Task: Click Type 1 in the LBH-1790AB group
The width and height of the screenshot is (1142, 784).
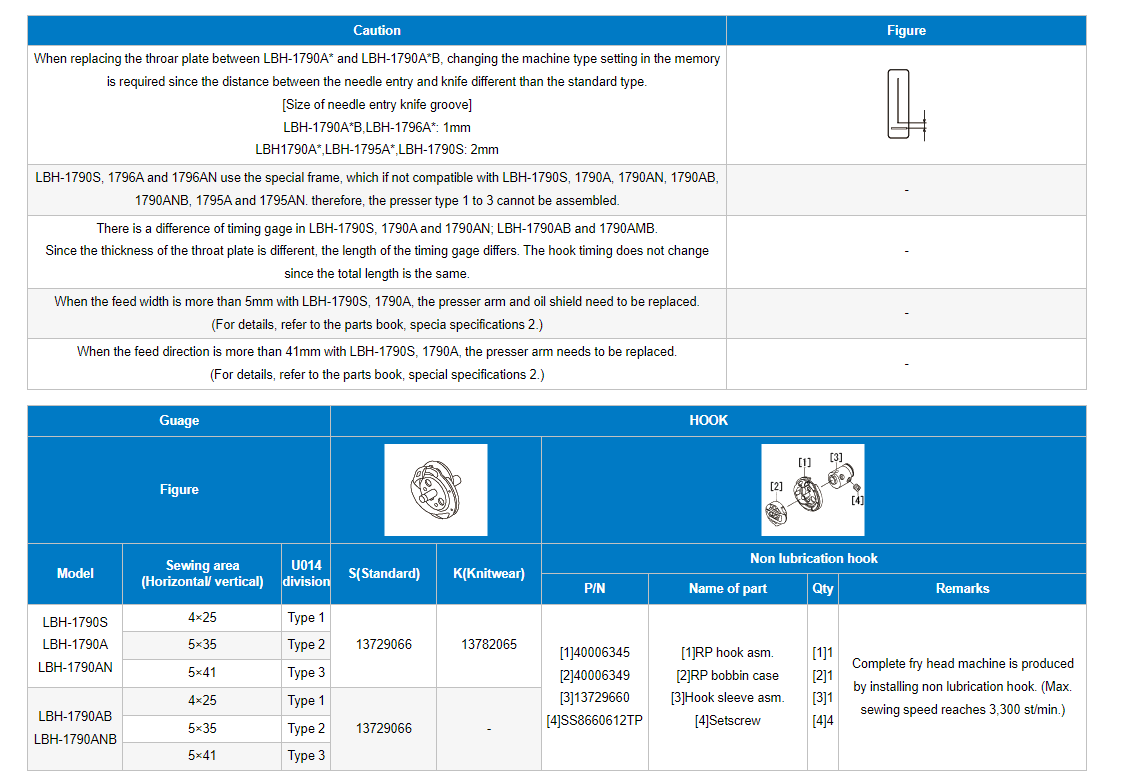Action: tap(306, 701)
